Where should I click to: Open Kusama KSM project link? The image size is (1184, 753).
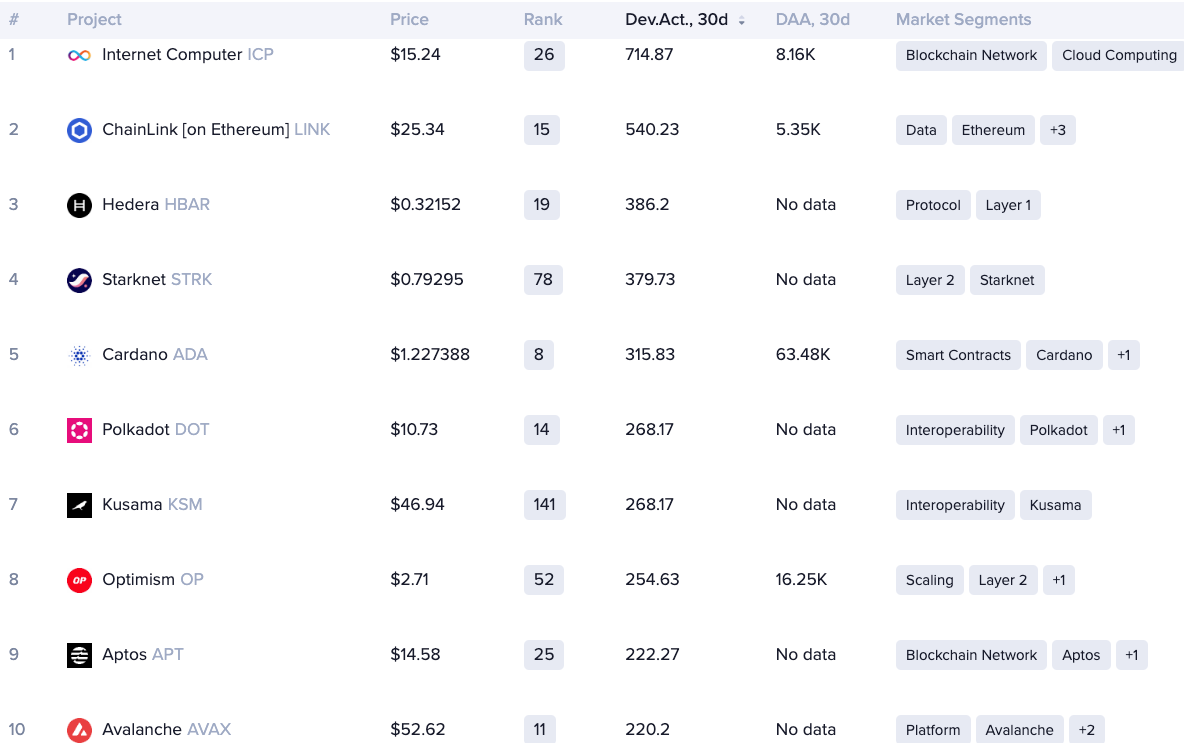click(152, 504)
